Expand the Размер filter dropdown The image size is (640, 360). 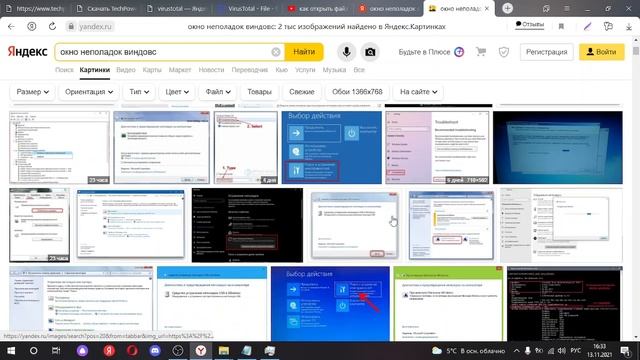pos(32,92)
